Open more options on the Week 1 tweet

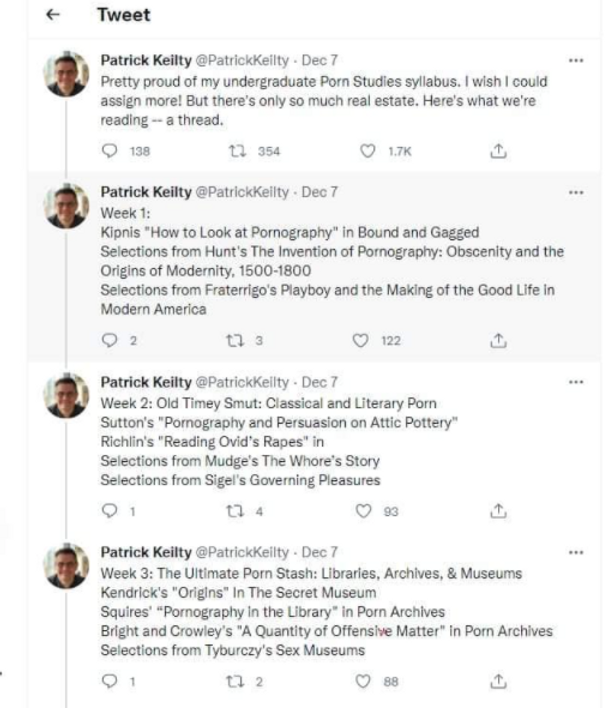point(575,192)
